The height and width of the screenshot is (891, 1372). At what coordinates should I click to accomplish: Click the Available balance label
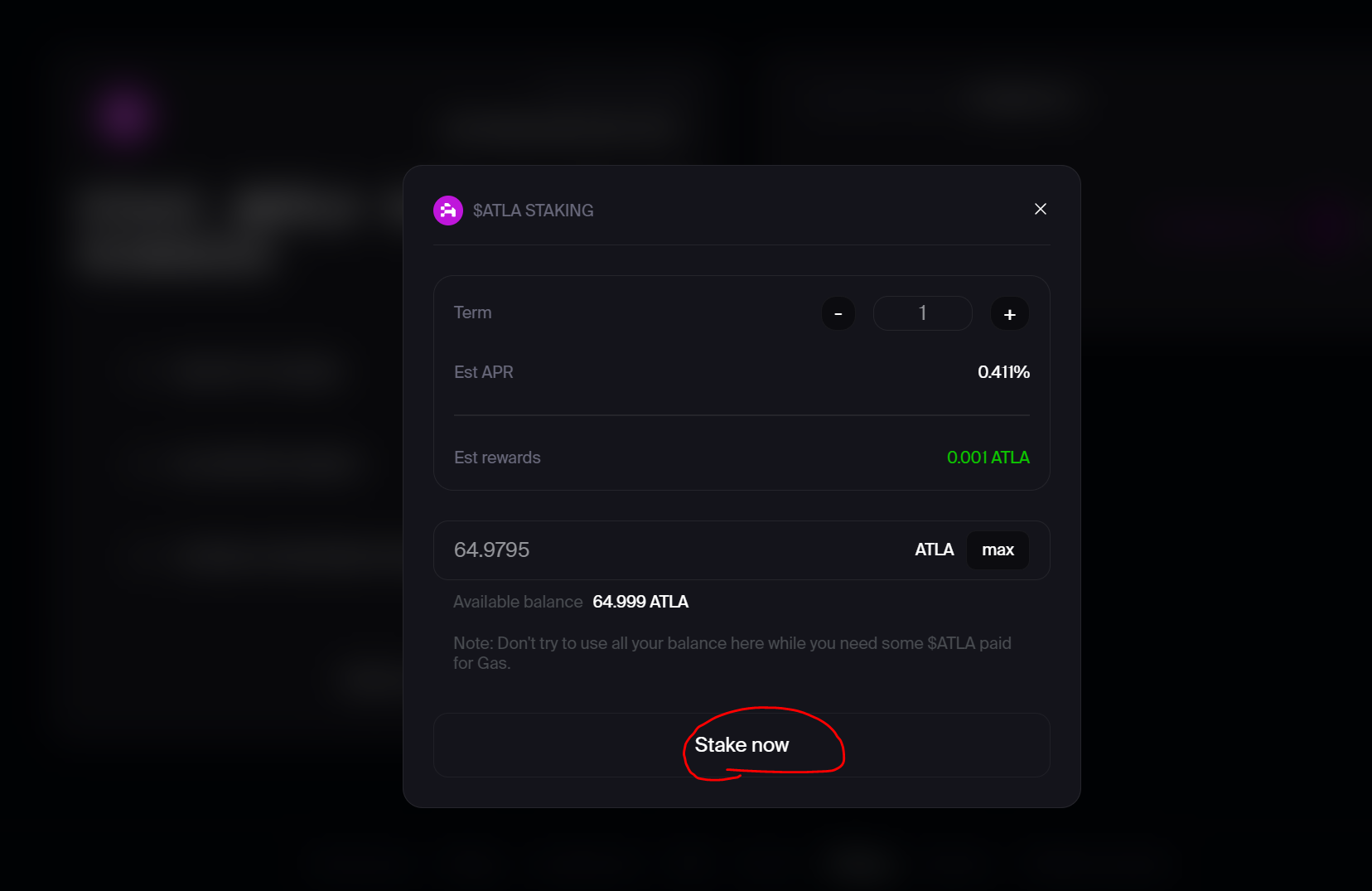pyautogui.click(x=518, y=602)
